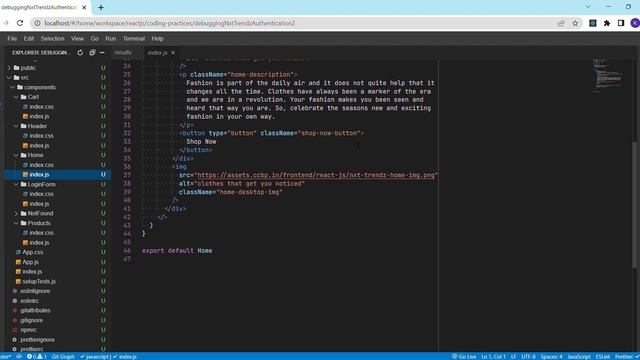640x360 pixels.
Task: Refresh the Explorer file tree
Action: [x=80, y=53]
